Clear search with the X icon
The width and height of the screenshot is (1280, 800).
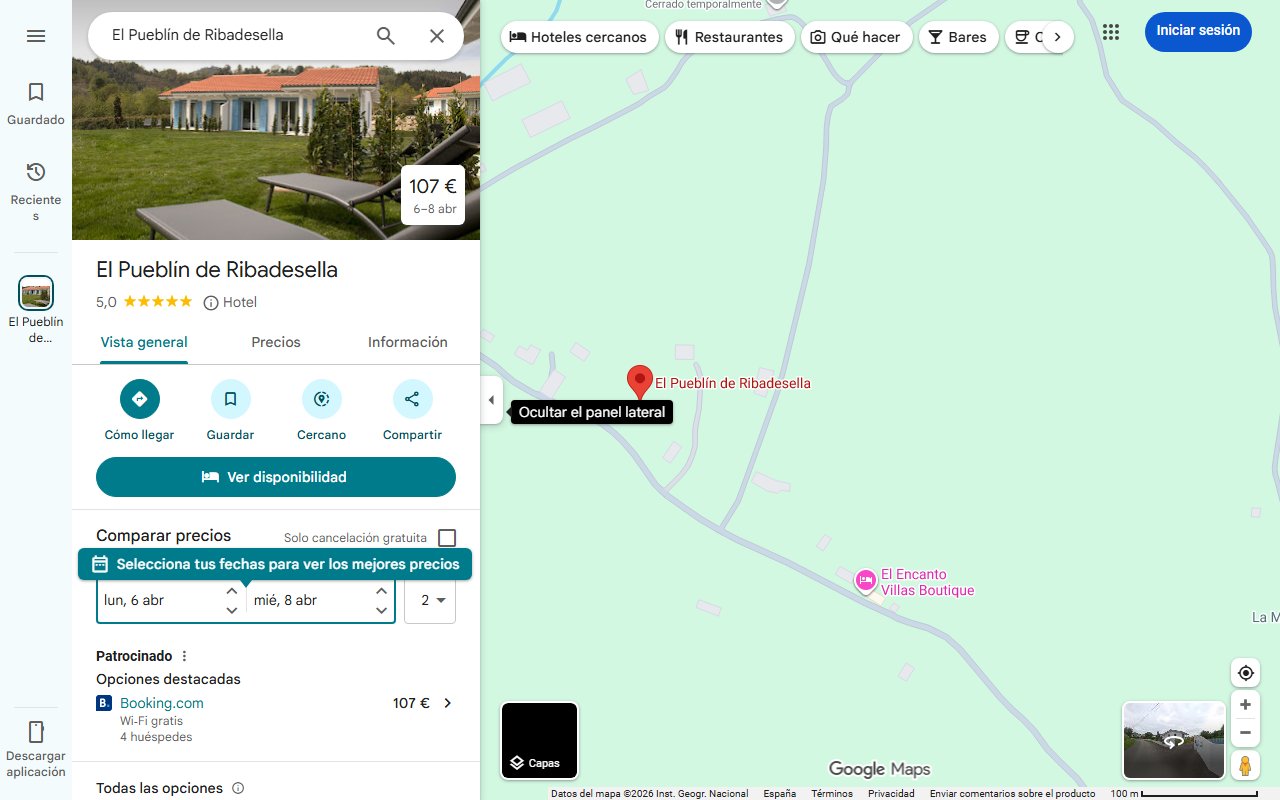437,36
